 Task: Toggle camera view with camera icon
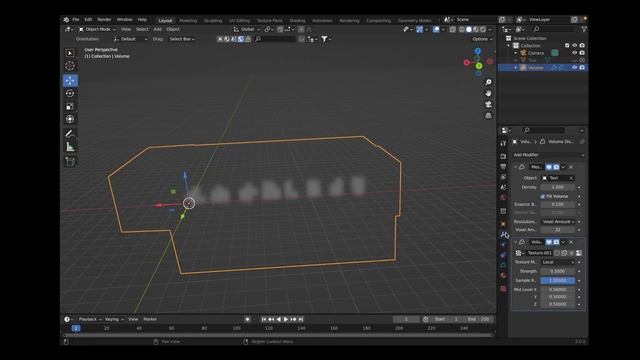pyautogui.click(x=488, y=104)
